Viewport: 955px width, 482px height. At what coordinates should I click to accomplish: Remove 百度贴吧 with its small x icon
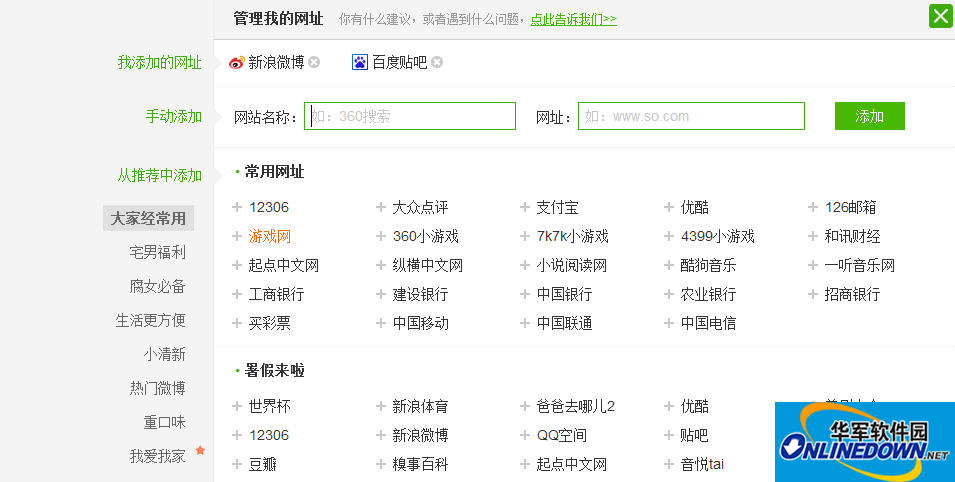[x=437, y=62]
